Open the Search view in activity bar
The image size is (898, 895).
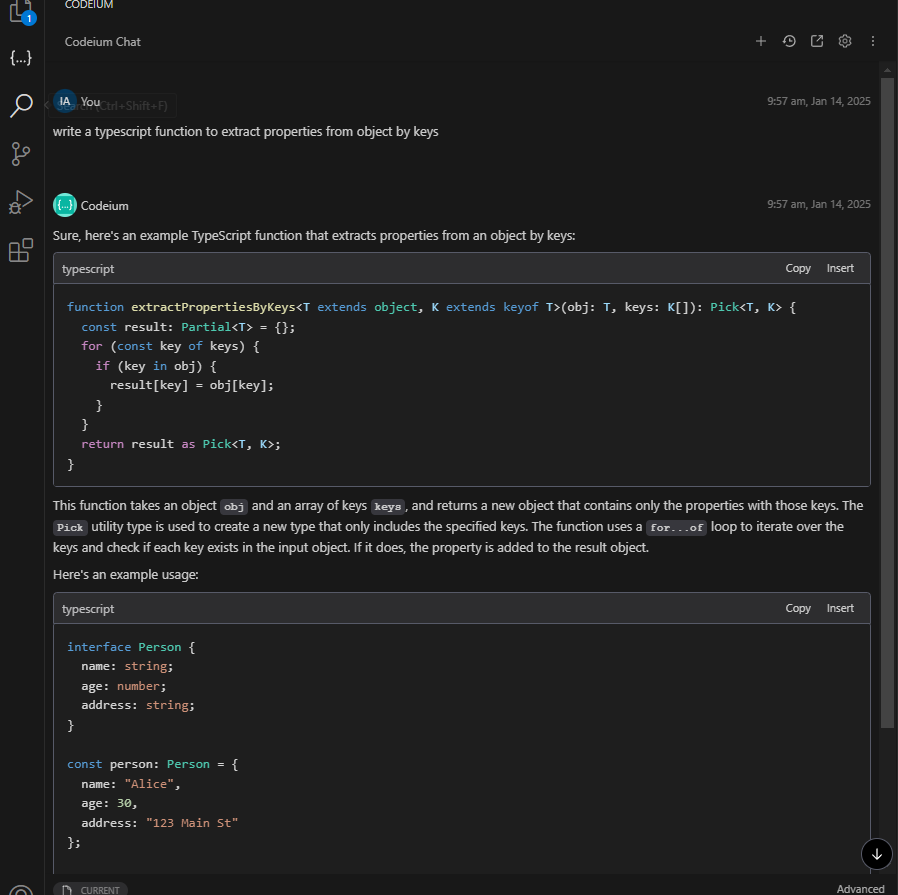(21, 106)
